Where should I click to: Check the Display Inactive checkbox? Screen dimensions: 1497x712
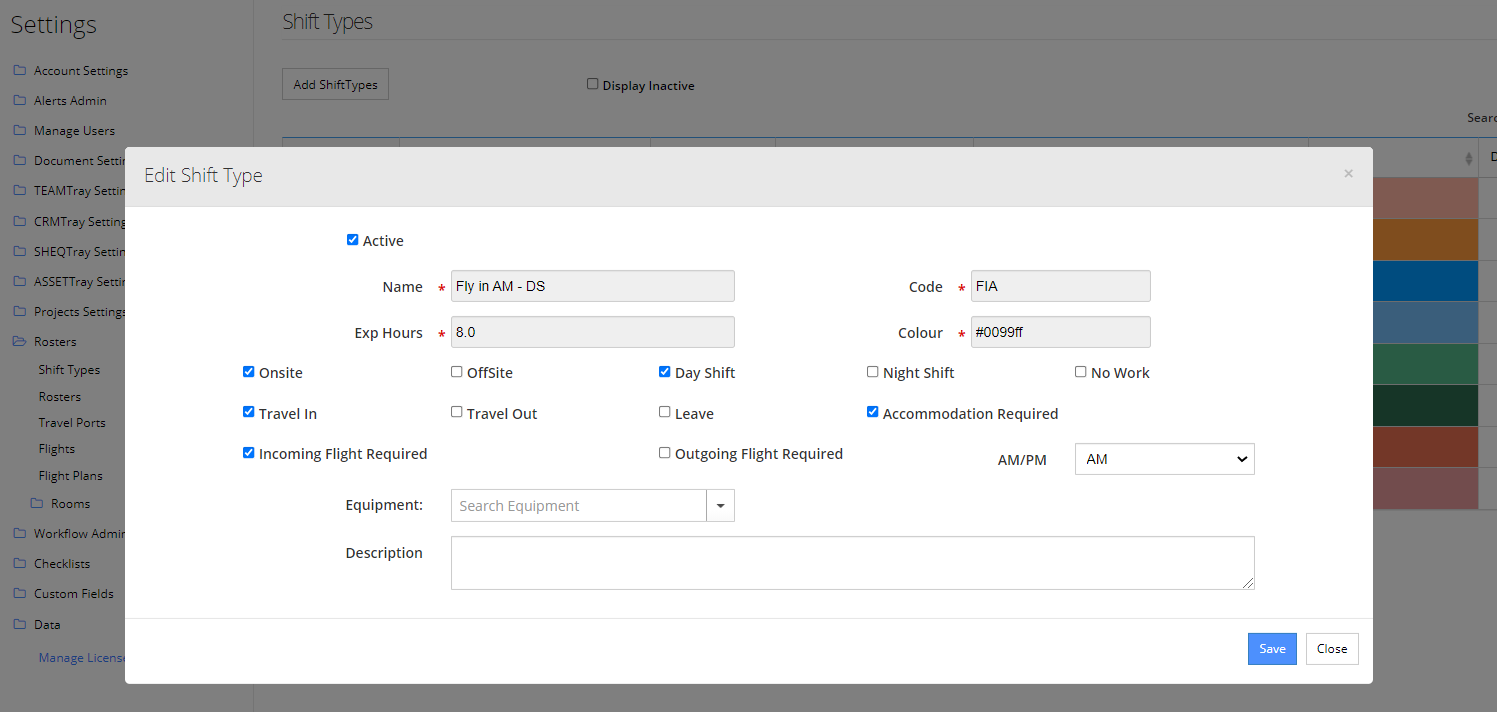pos(592,84)
